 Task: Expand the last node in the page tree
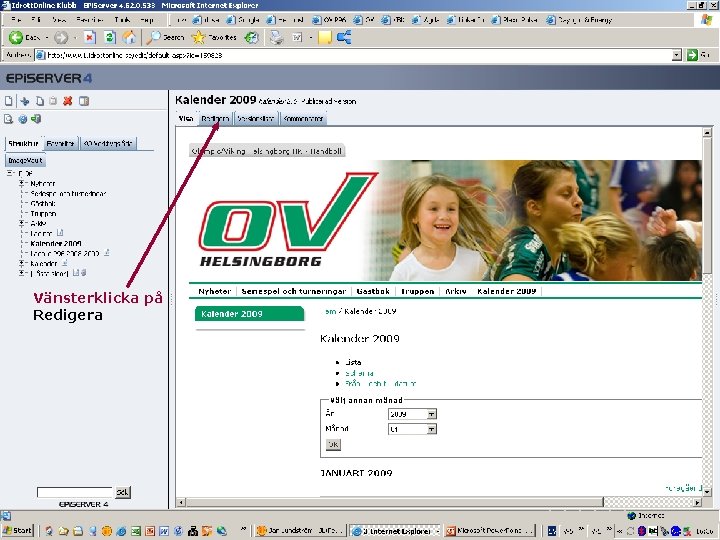coord(21,273)
